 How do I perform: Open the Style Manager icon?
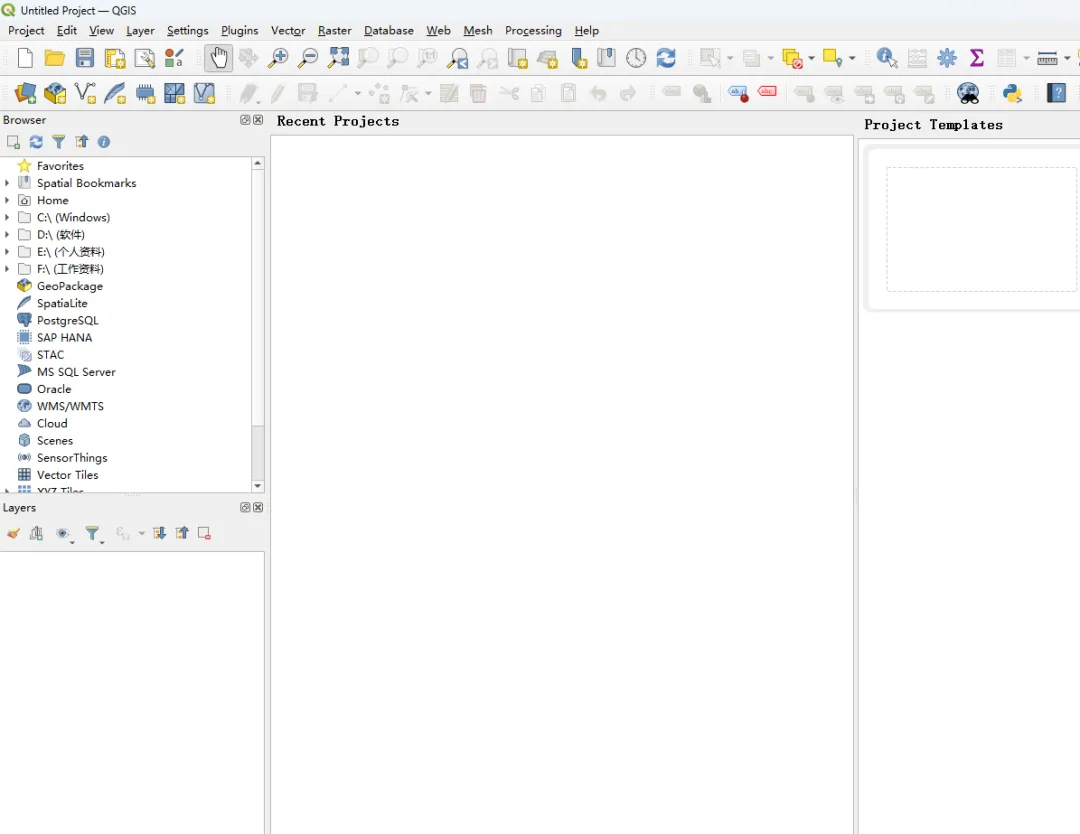coord(174,58)
